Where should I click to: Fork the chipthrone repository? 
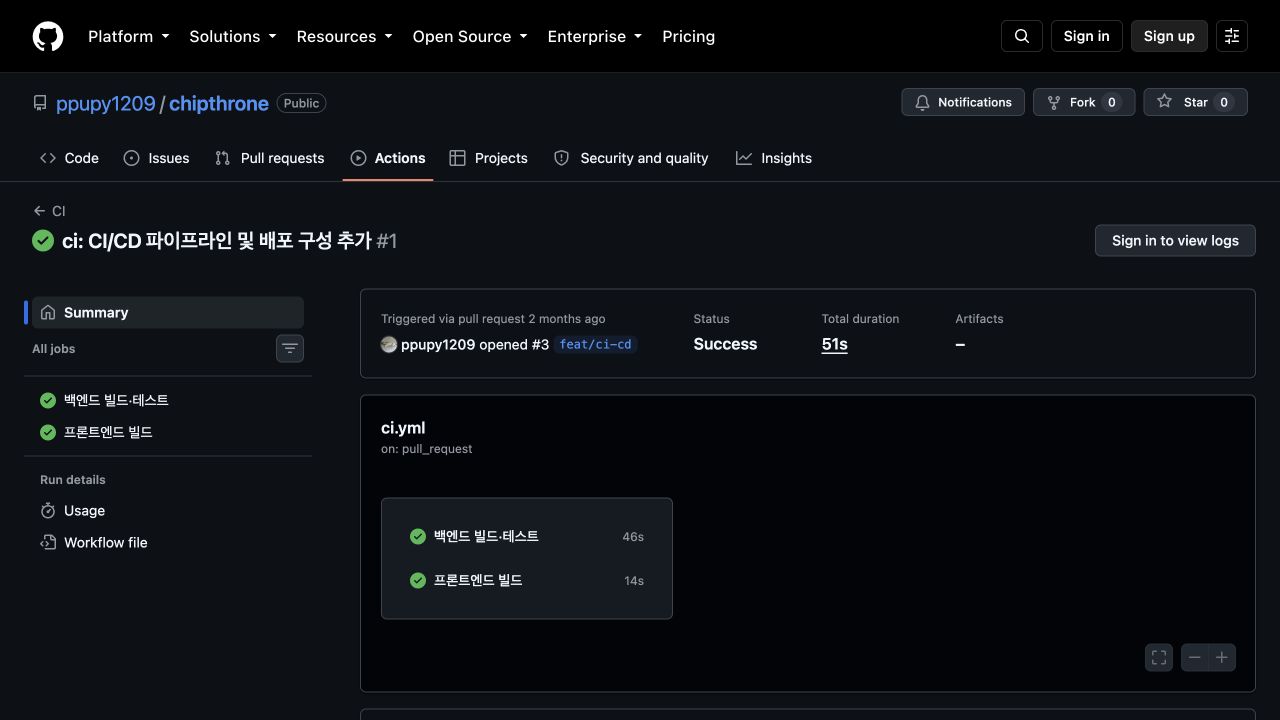[x=1084, y=102]
